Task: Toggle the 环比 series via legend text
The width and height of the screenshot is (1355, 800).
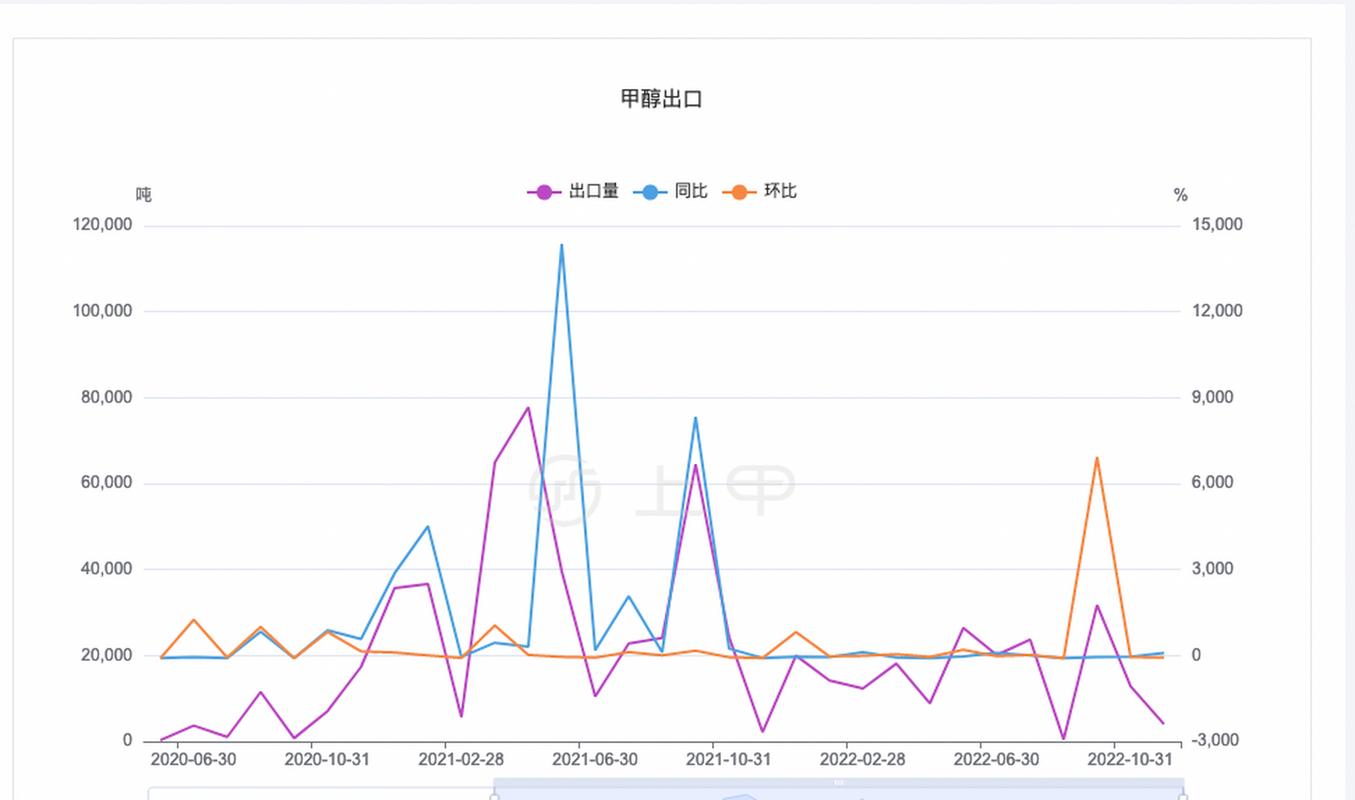Action: point(780,191)
